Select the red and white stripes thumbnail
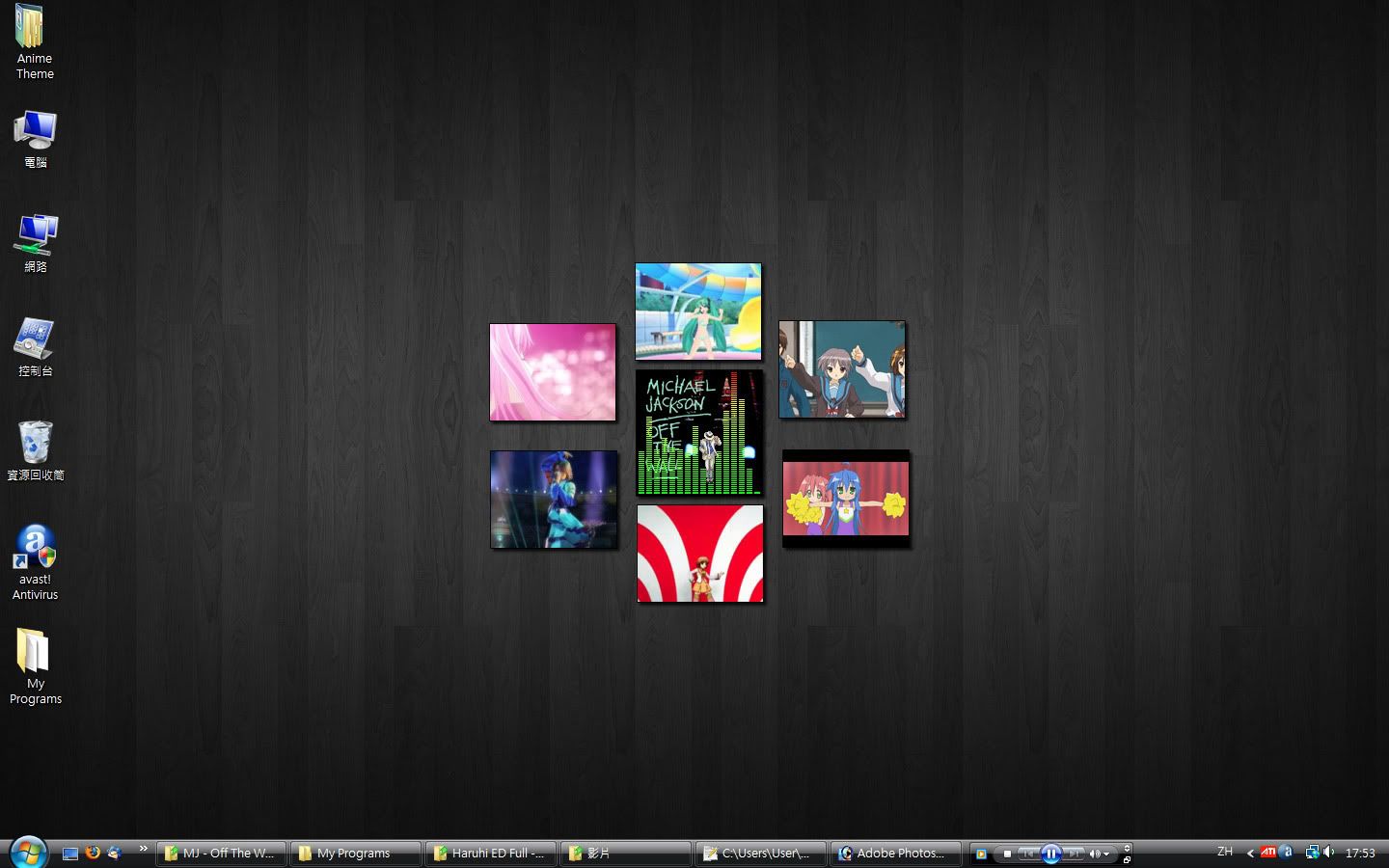This screenshot has height=868, width=1389. pyautogui.click(x=700, y=554)
